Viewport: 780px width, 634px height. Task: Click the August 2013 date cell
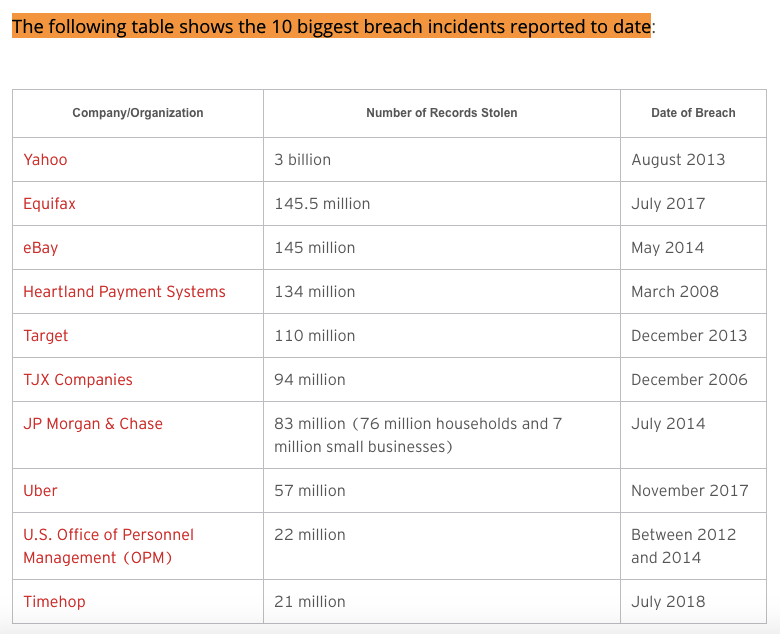tap(693, 160)
